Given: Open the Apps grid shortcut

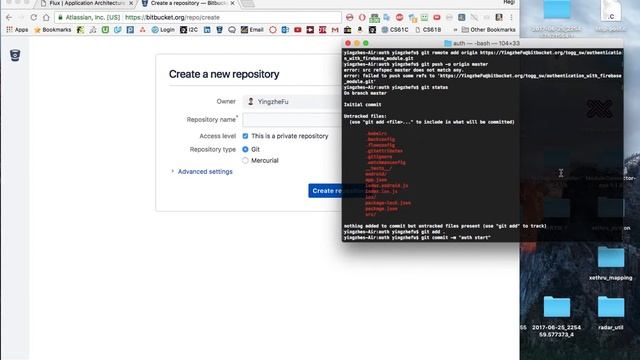Looking at the screenshot, I should (x=17, y=30).
